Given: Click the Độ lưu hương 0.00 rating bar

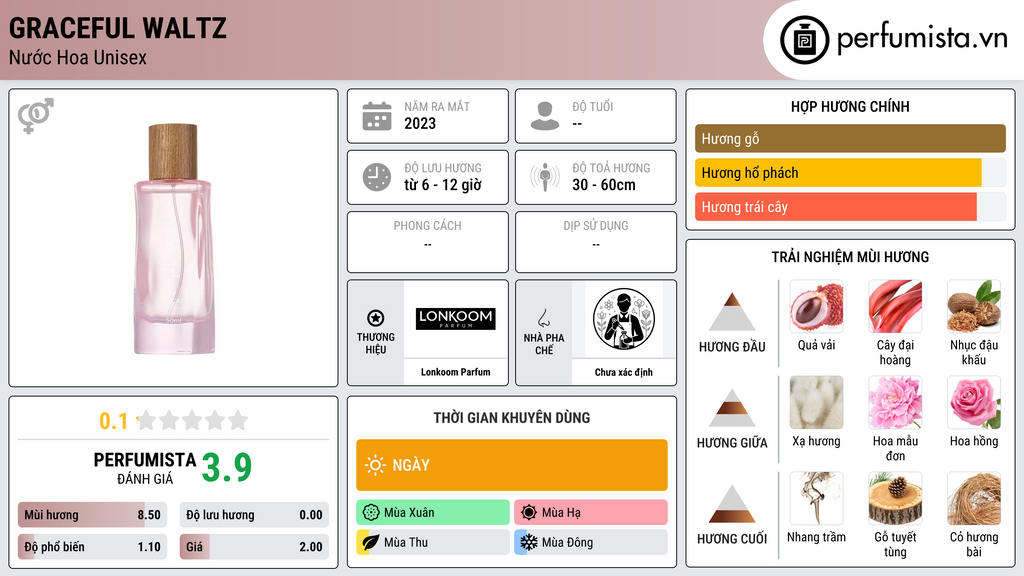Looking at the screenshot, I should click(x=254, y=515).
